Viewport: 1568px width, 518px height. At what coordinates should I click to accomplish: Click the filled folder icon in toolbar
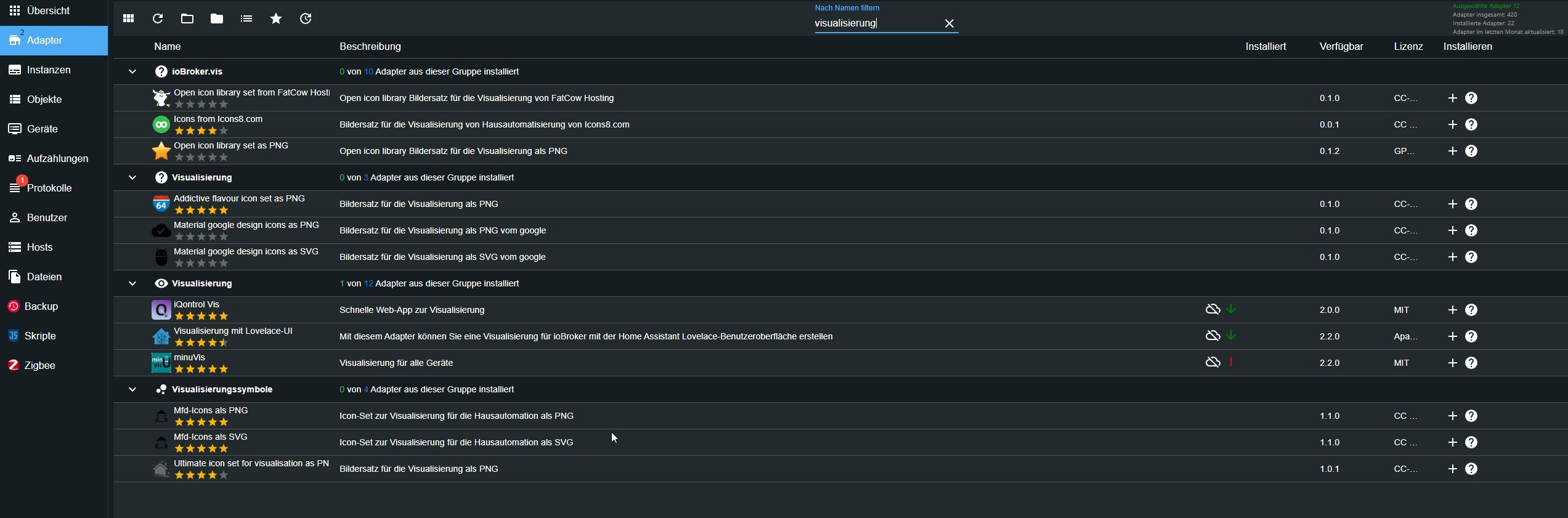[217, 18]
